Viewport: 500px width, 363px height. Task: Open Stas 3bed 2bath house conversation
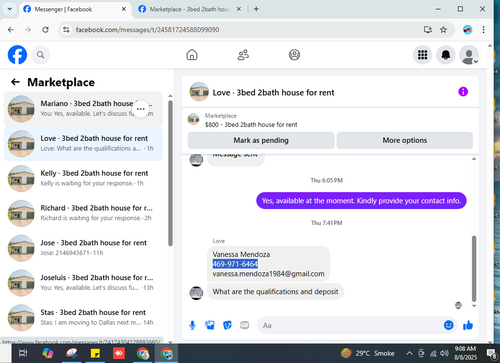click(x=83, y=317)
